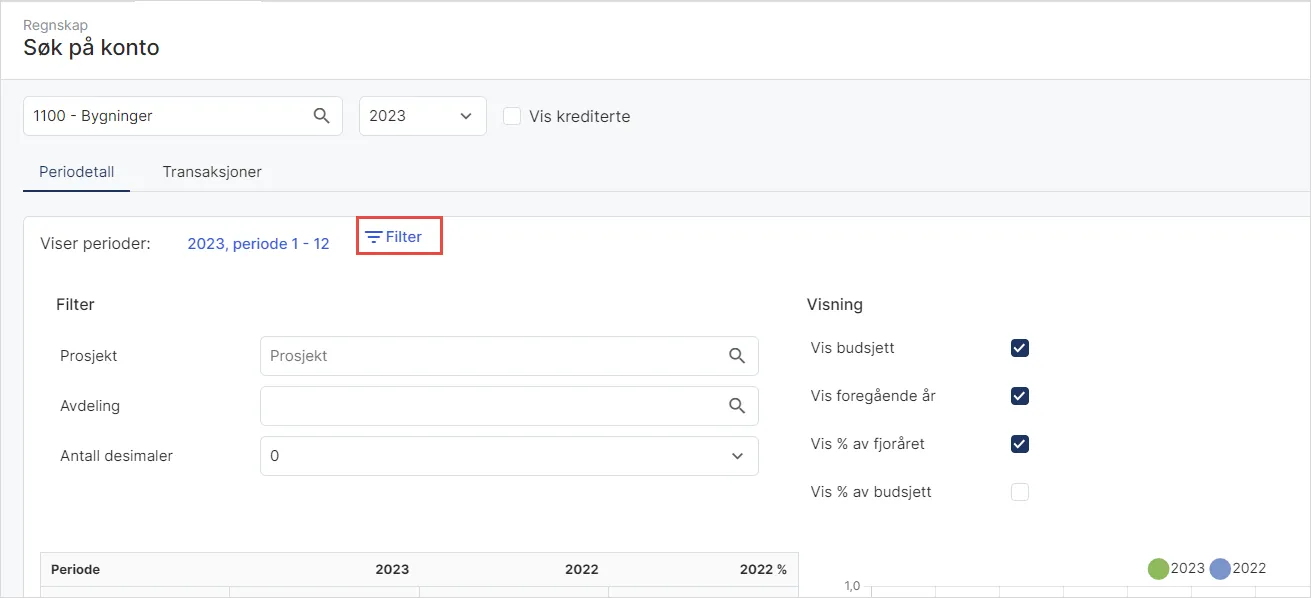The width and height of the screenshot is (1311, 598).
Task: Enable Vis % av budsjett checkbox
Action: click(x=1020, y=492)
